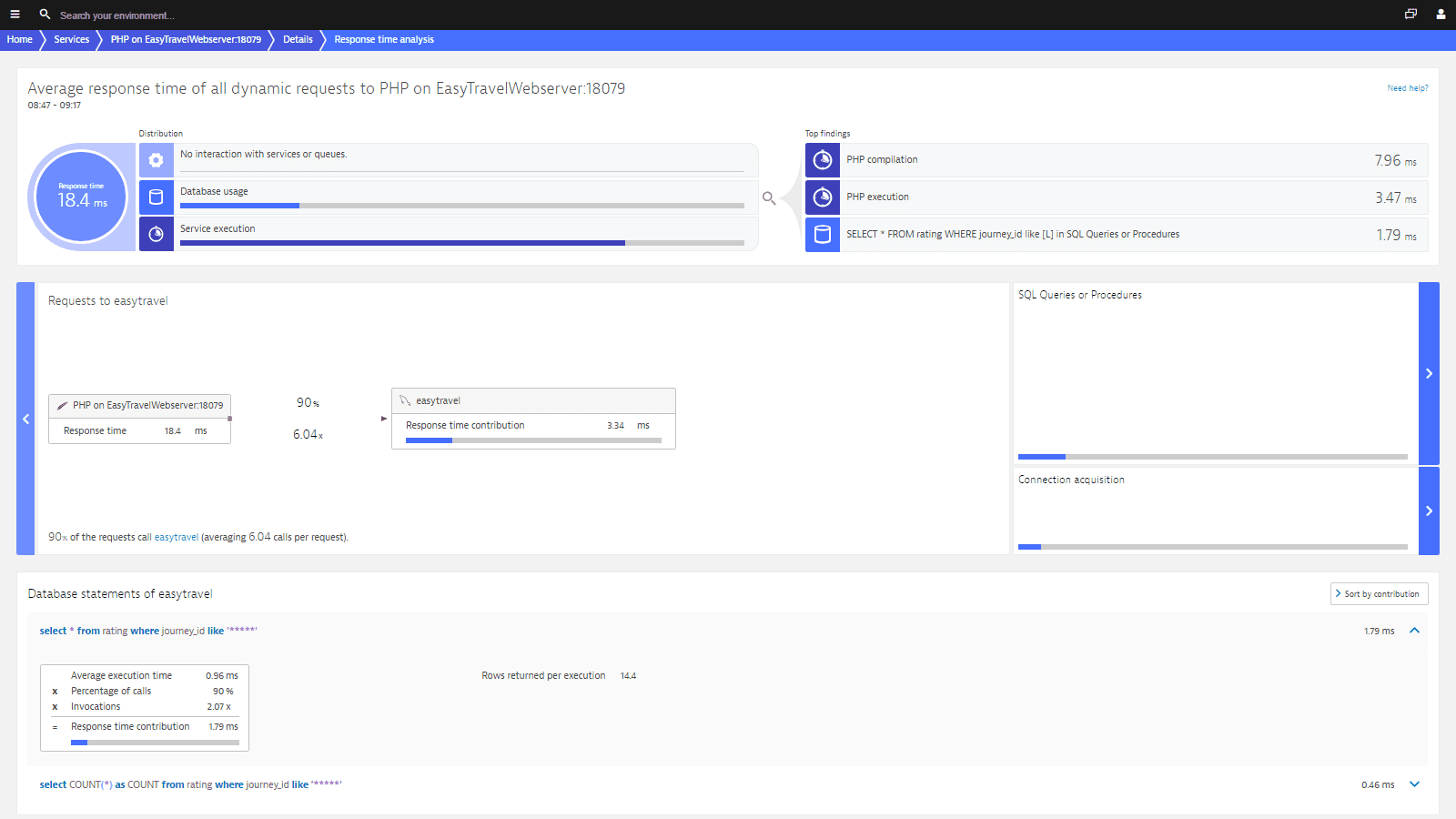Click the Average execution time 0.96 ms value

tap(221, 676)
